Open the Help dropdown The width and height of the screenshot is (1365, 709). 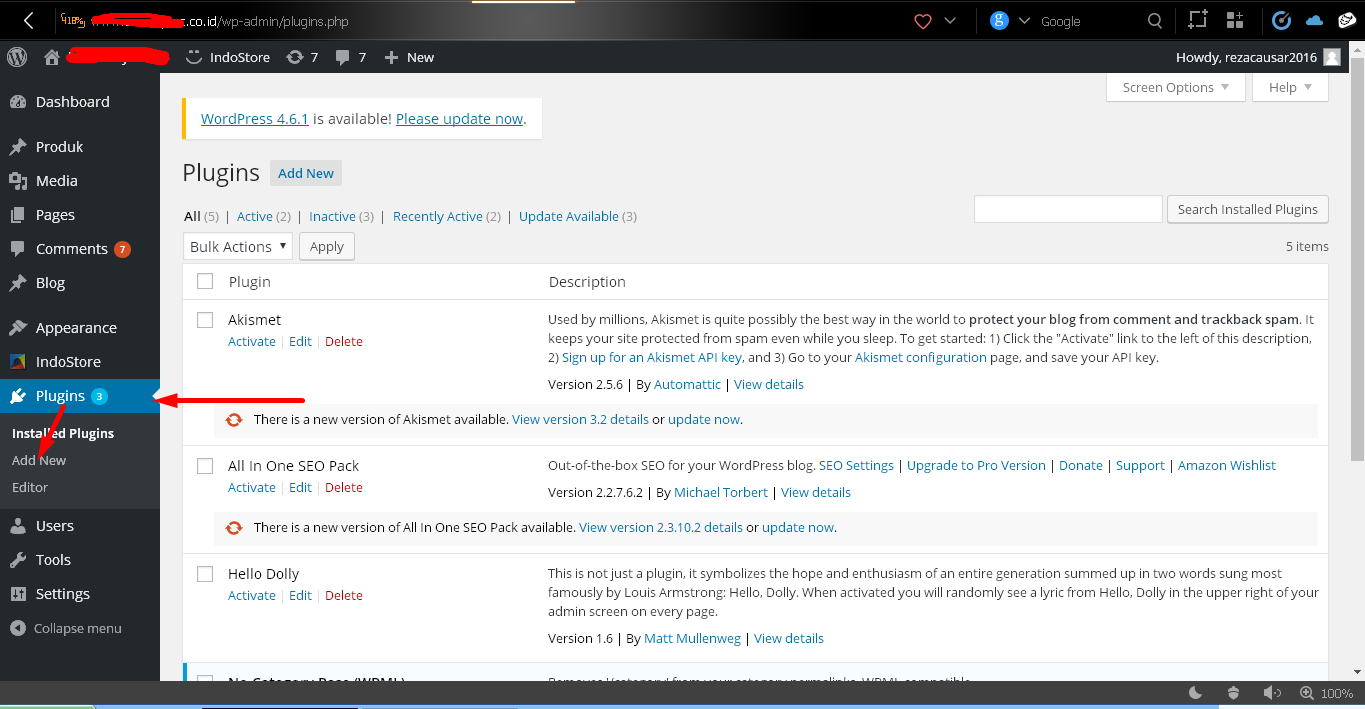click(x=1289, y=87)
